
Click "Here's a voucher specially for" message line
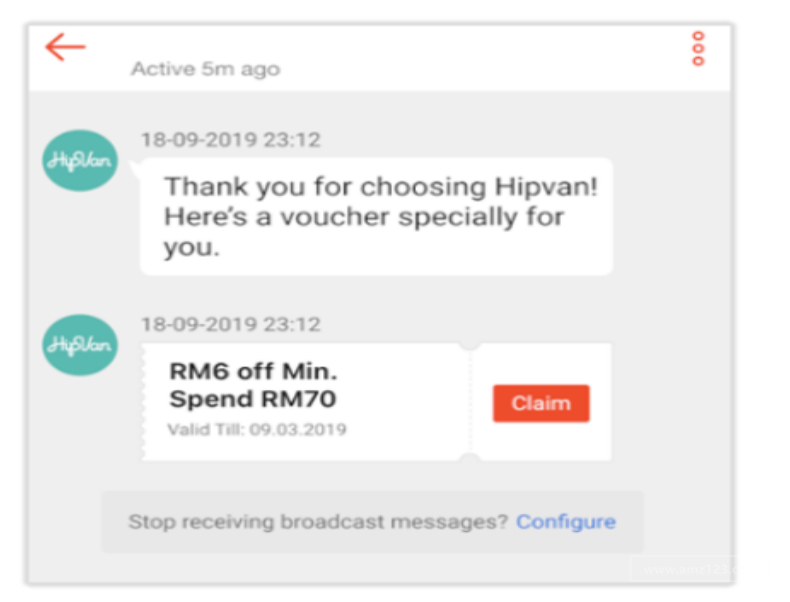(x=363, y=216)
